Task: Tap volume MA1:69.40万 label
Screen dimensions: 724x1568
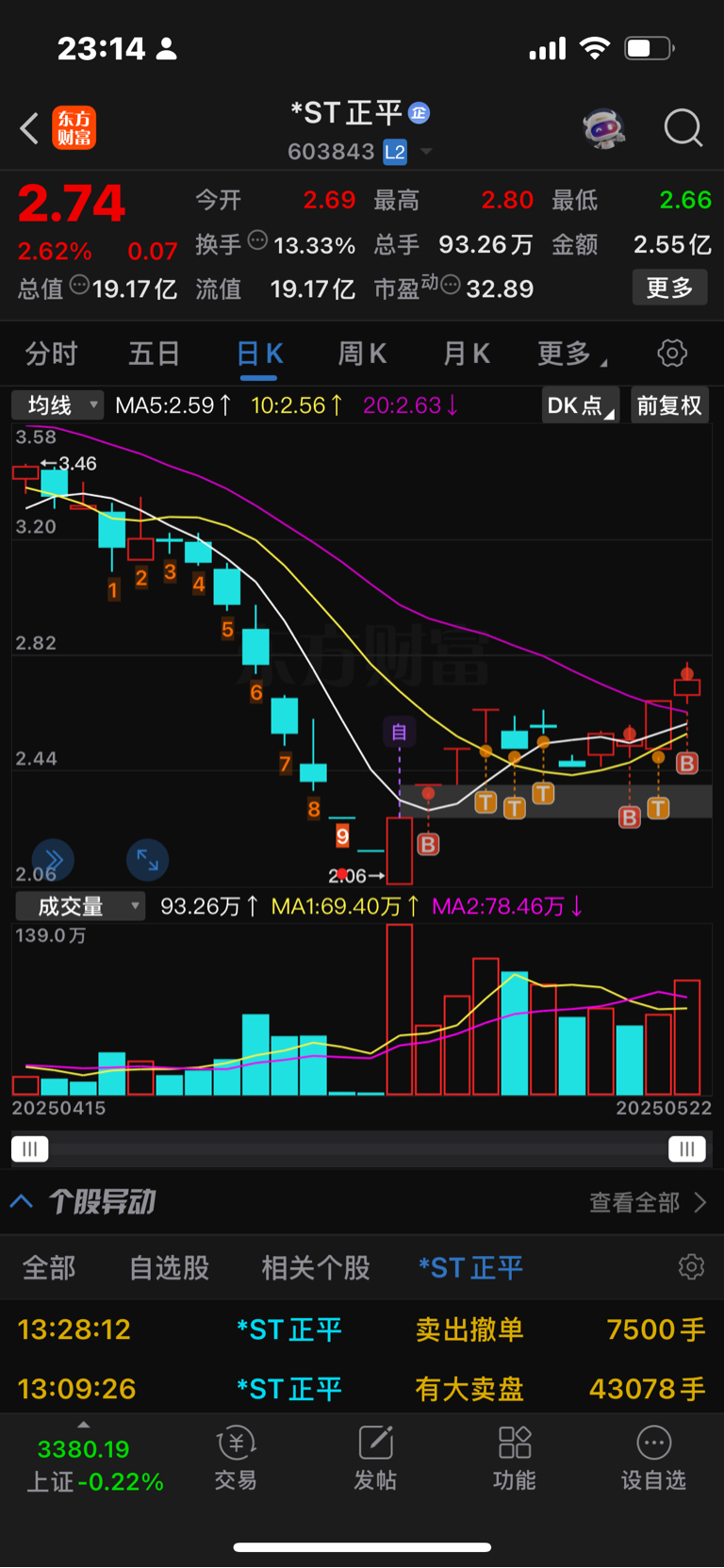Action: 345,906
